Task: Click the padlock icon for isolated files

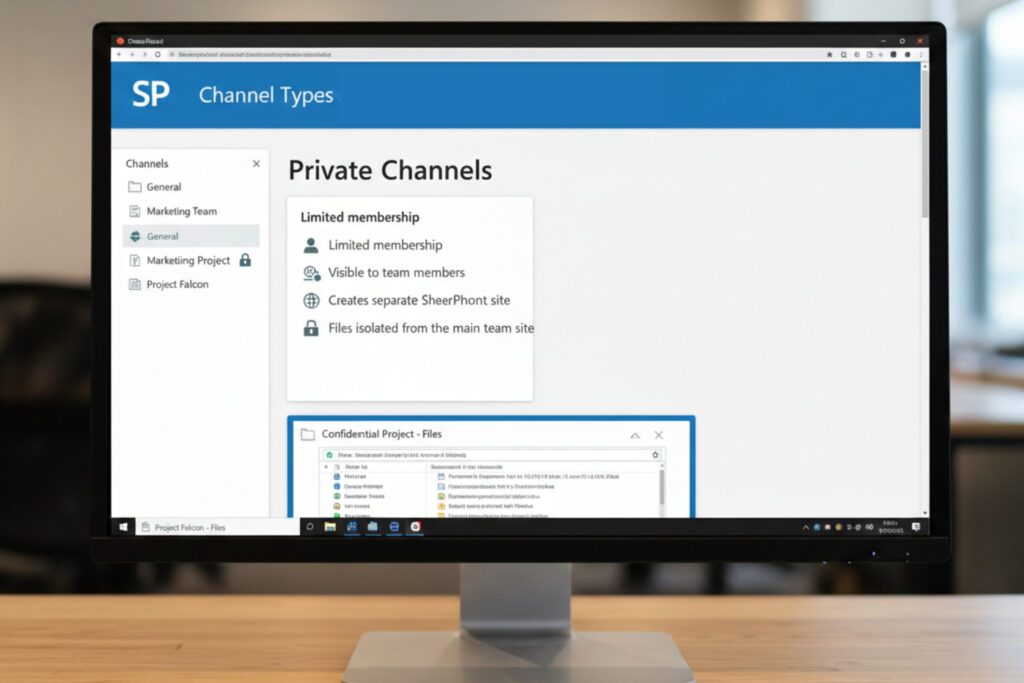Action: coord(311,328)
